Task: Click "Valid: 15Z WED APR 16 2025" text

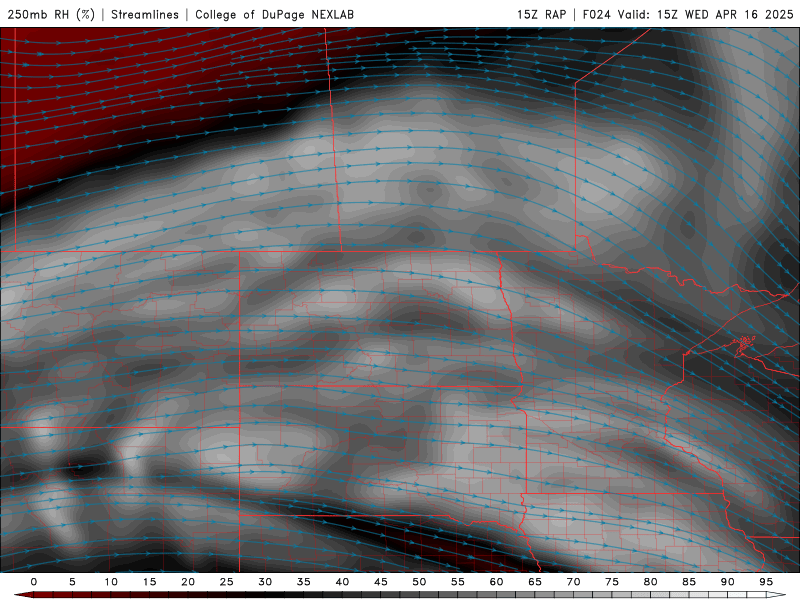Action: click(x=706, y=14)
